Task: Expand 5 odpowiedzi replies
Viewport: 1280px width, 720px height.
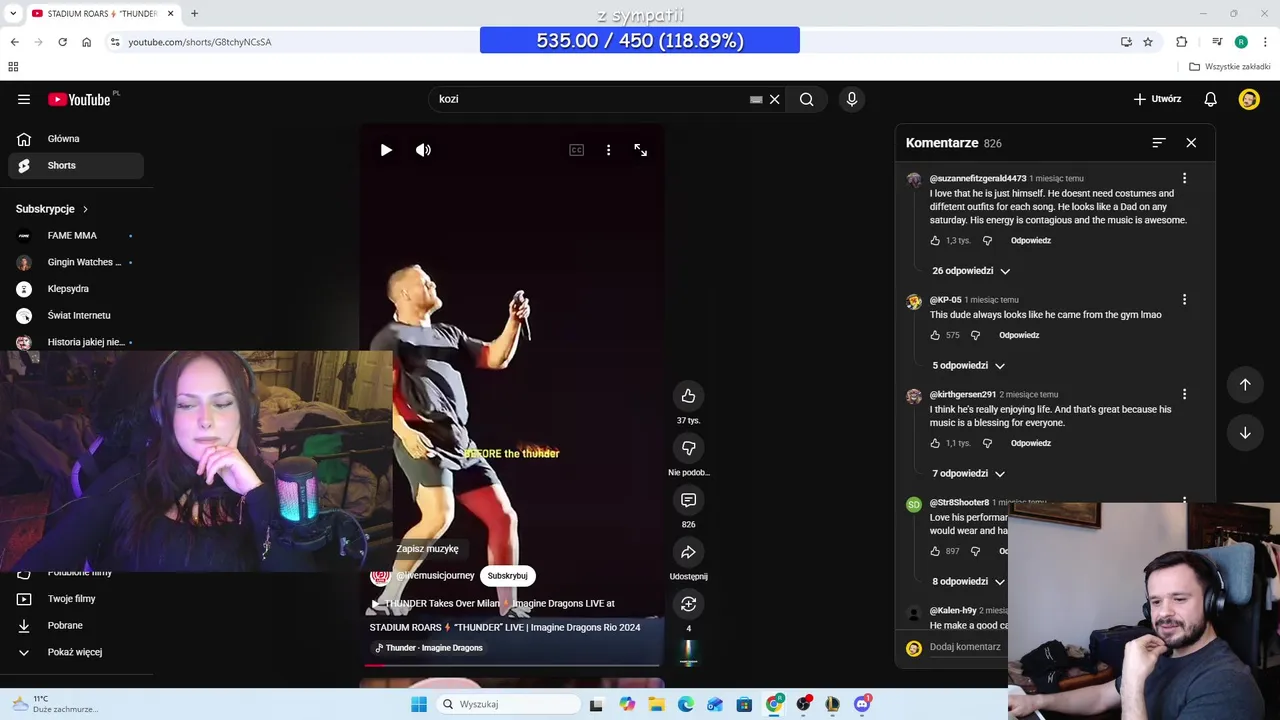Action: [968, 366]
